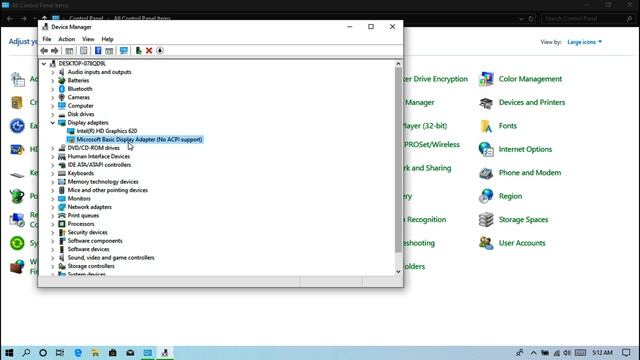Select Human Interface Devices

click(98, 156)
